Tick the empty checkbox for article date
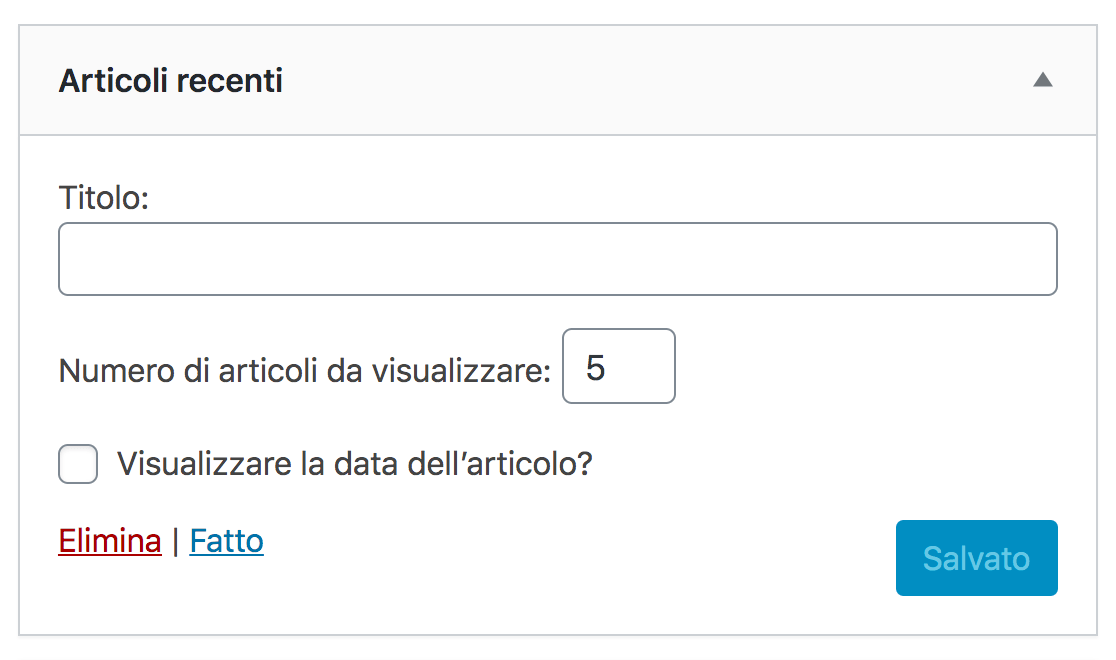This screenshot has width=1116, height=660. click(x=78, y=464)
